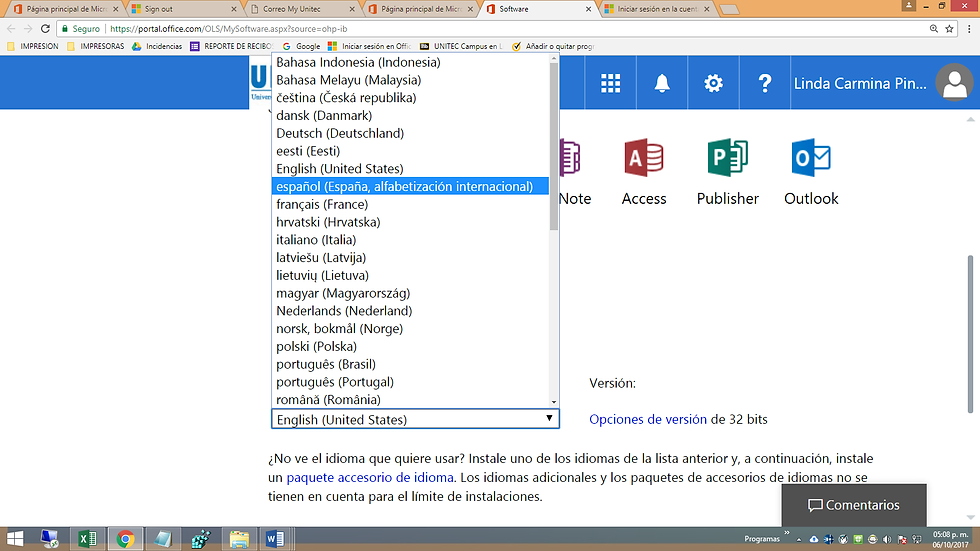Select polski (Polska) language
This screenshot has width=980, height=551.
click(411, 346)
